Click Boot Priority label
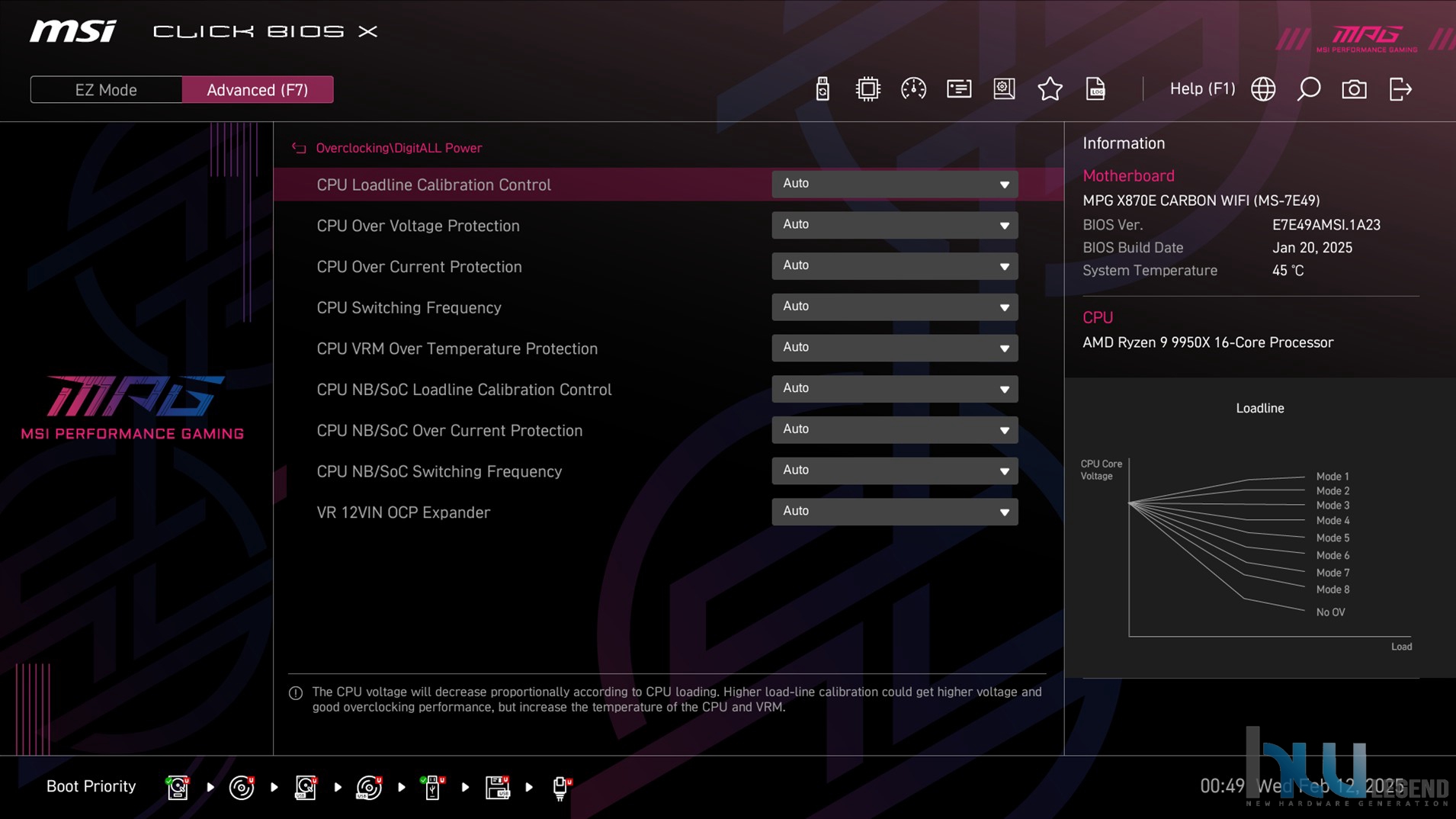Image resolution: width=1456 pixels, height=819 pixels. 91,786
